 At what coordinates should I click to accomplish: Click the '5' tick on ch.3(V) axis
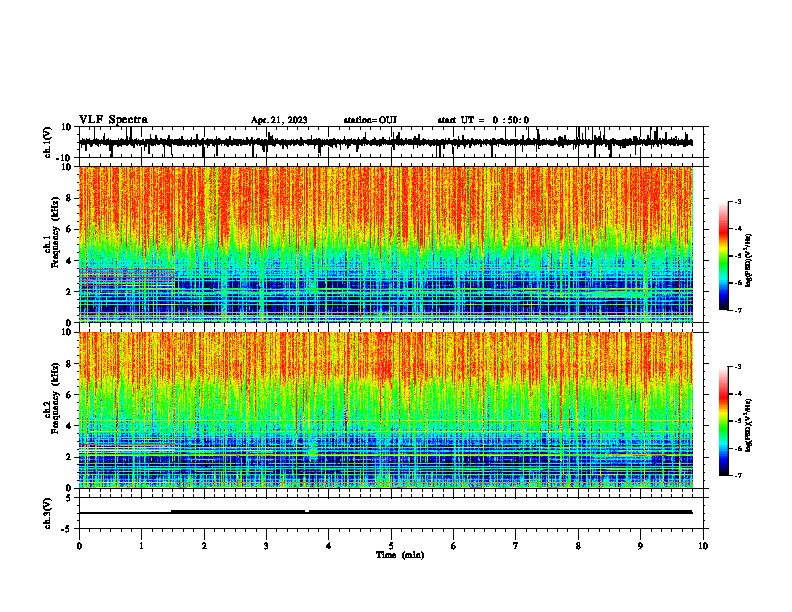point(70,498)
